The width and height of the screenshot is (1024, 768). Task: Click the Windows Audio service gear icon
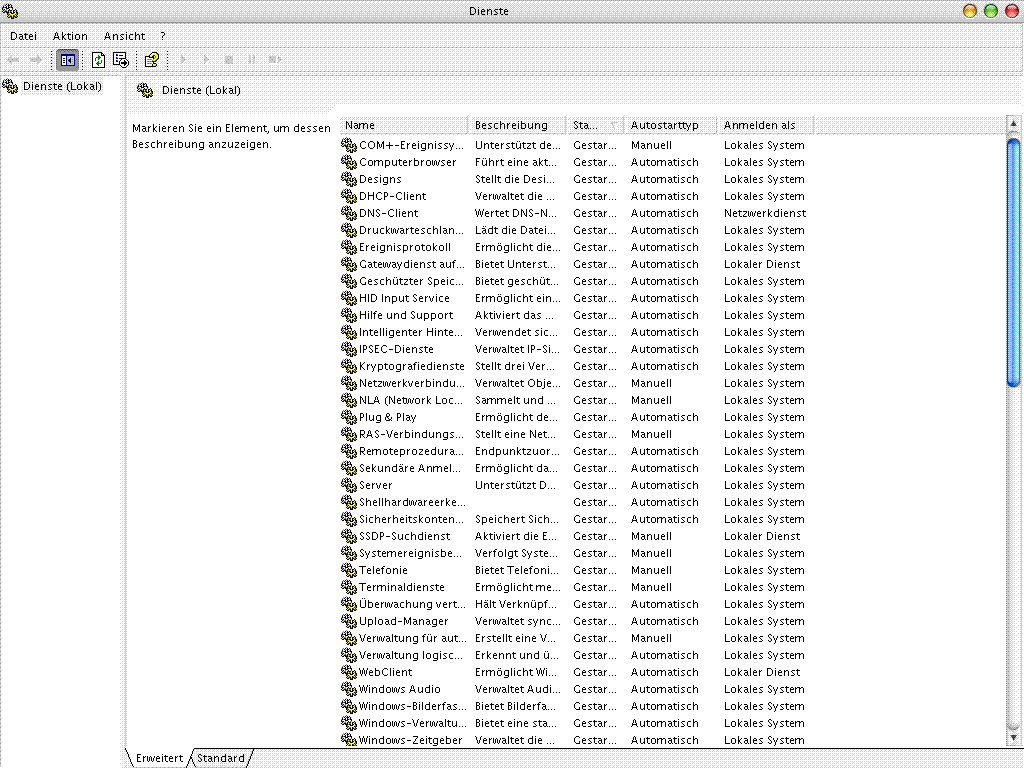pyautogui.click(x=349, y=688)
